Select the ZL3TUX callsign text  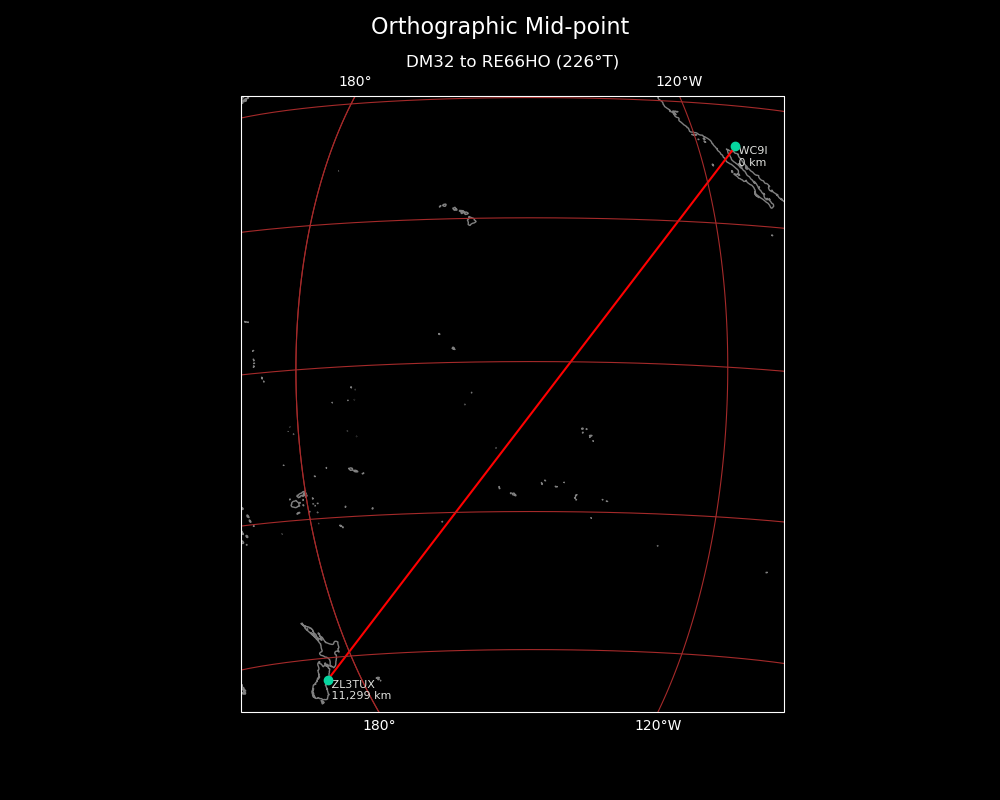click(353, 685)
